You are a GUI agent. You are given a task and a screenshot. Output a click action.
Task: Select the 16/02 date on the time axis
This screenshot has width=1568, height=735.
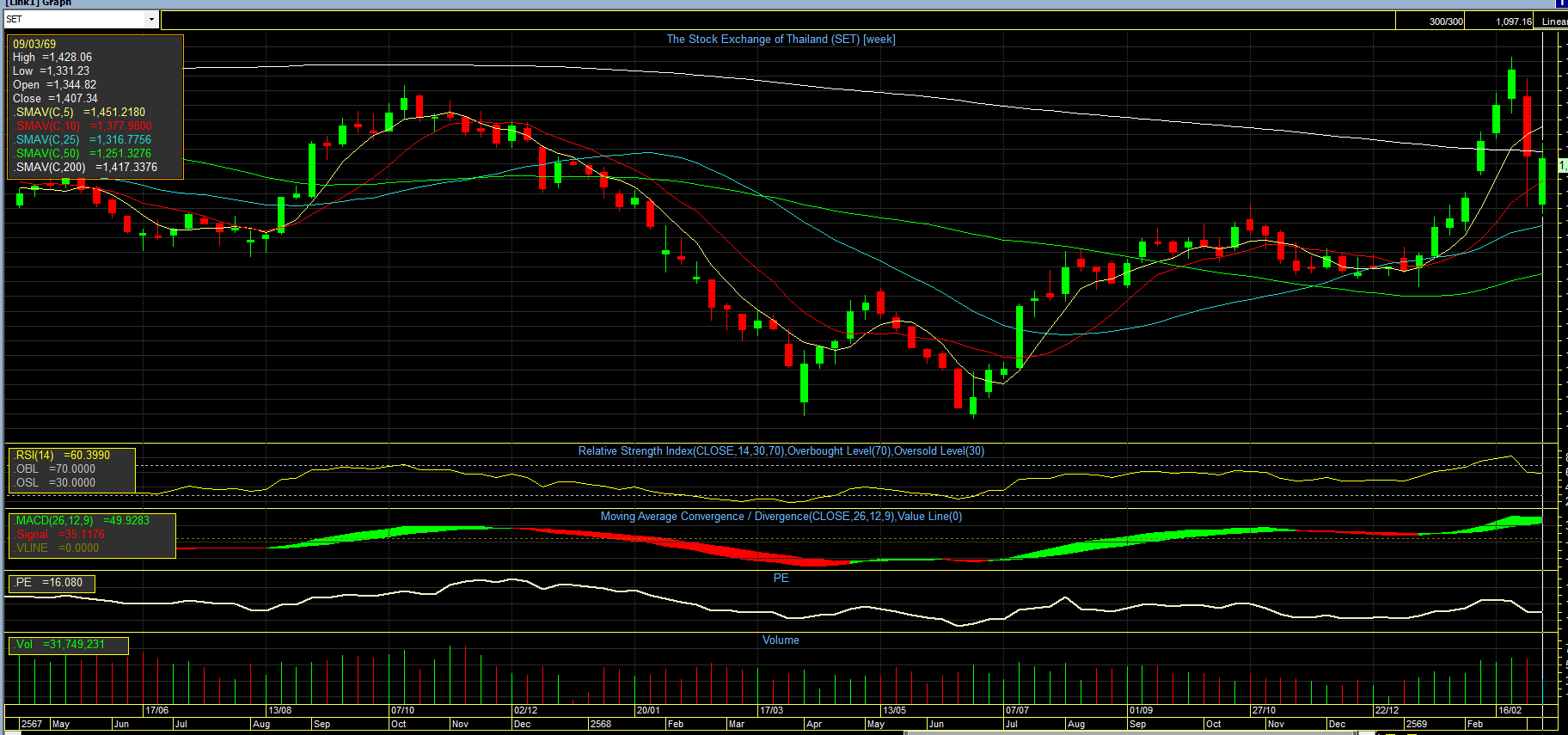click(1510, 711)
